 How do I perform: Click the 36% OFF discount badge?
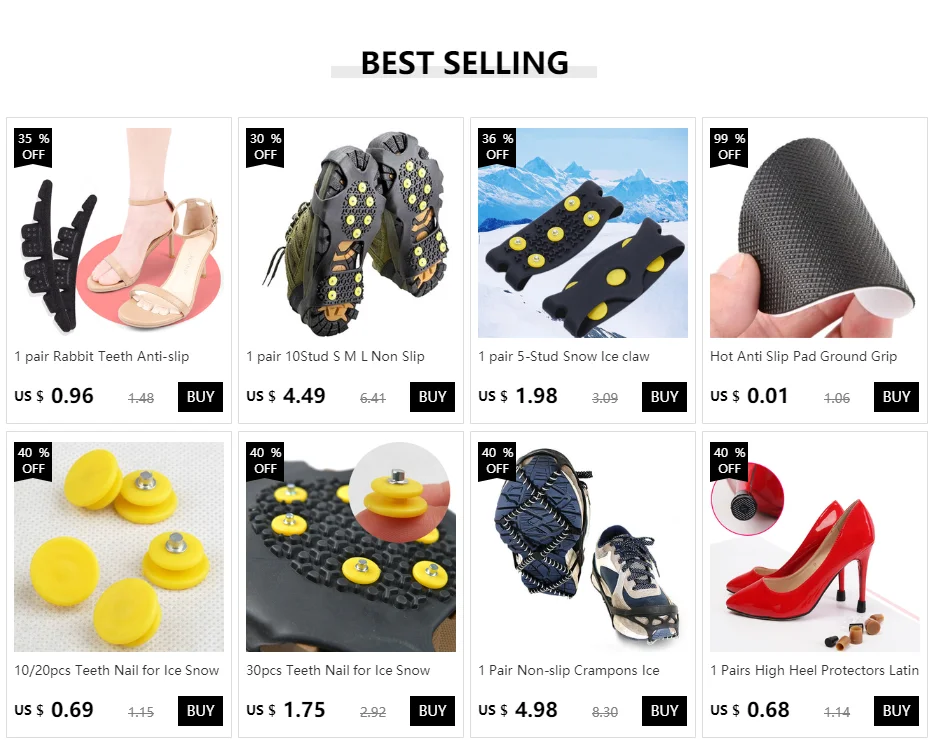coord(498,147)
